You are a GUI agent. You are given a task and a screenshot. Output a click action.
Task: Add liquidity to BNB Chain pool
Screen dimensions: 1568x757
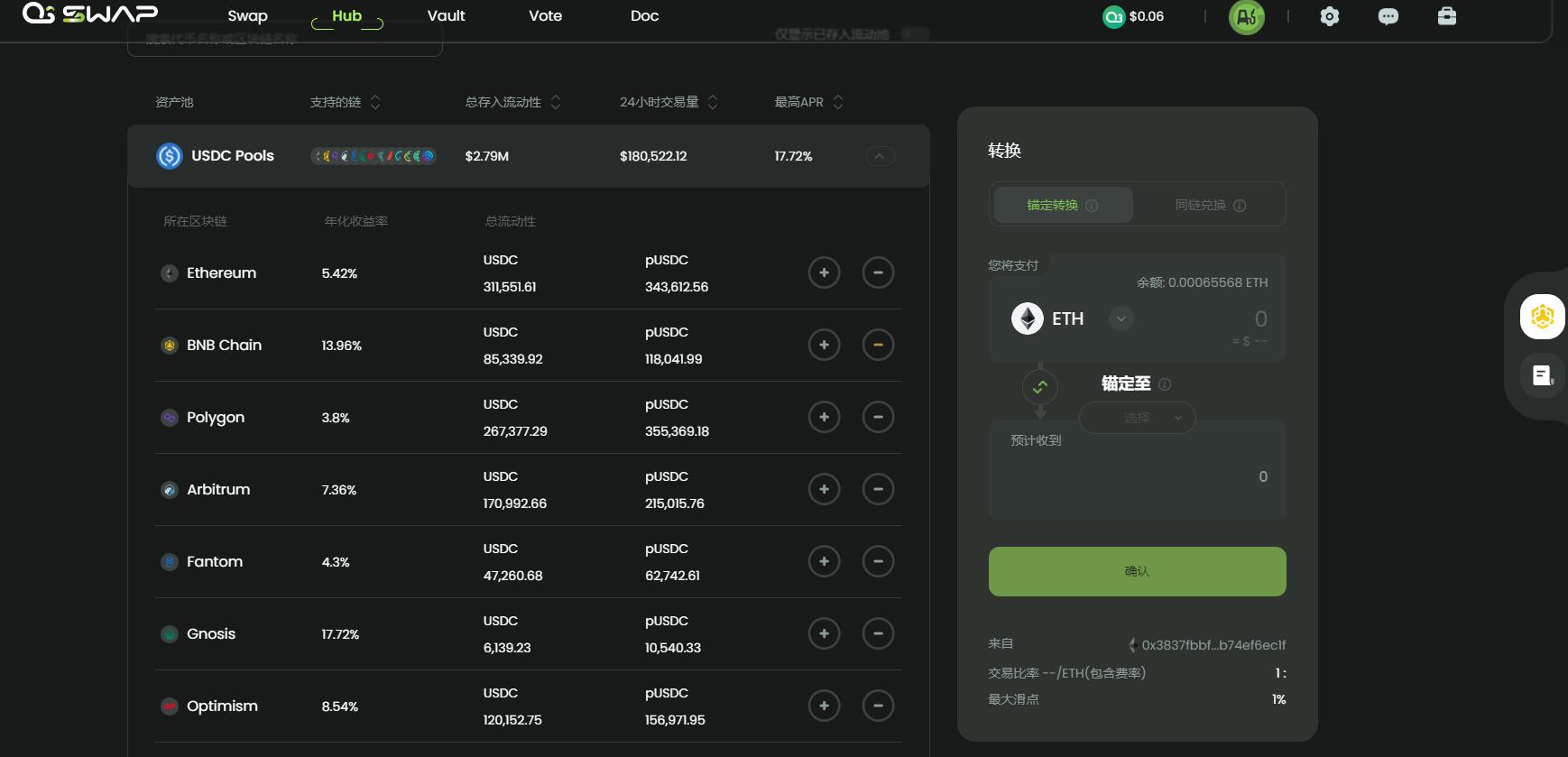coord(824,345)
